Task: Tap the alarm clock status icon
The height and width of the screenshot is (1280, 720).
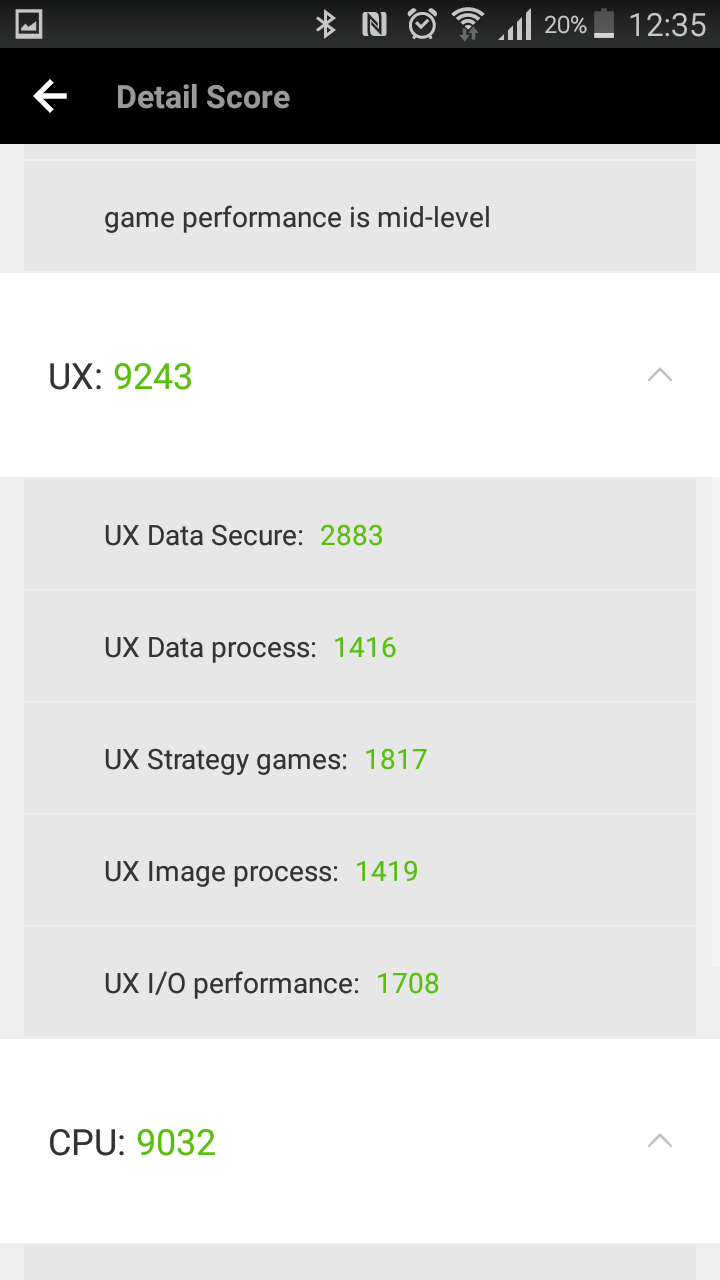Action: pyautogui.click(x=422, y=24)
